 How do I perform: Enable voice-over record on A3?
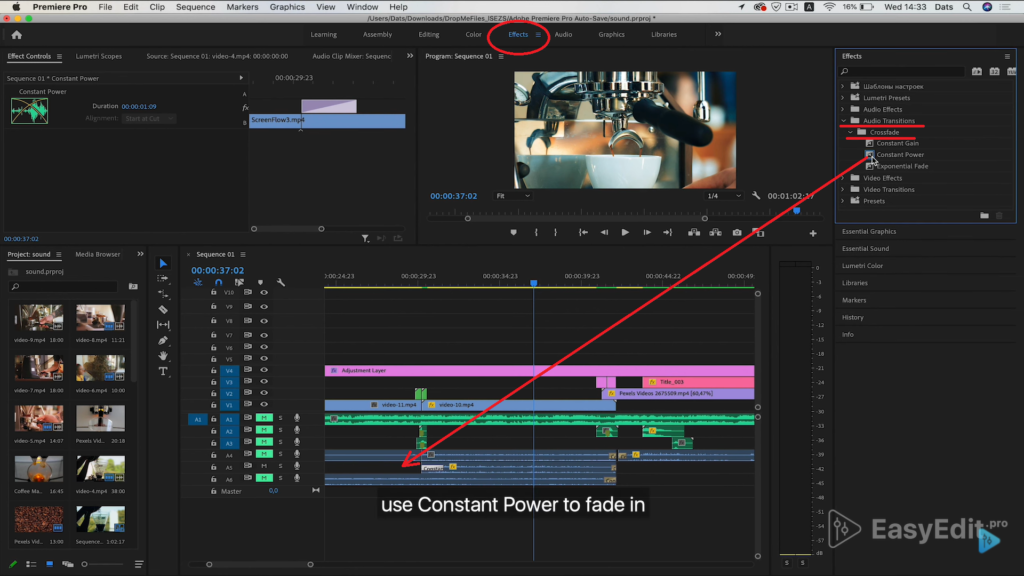(297, 442)
